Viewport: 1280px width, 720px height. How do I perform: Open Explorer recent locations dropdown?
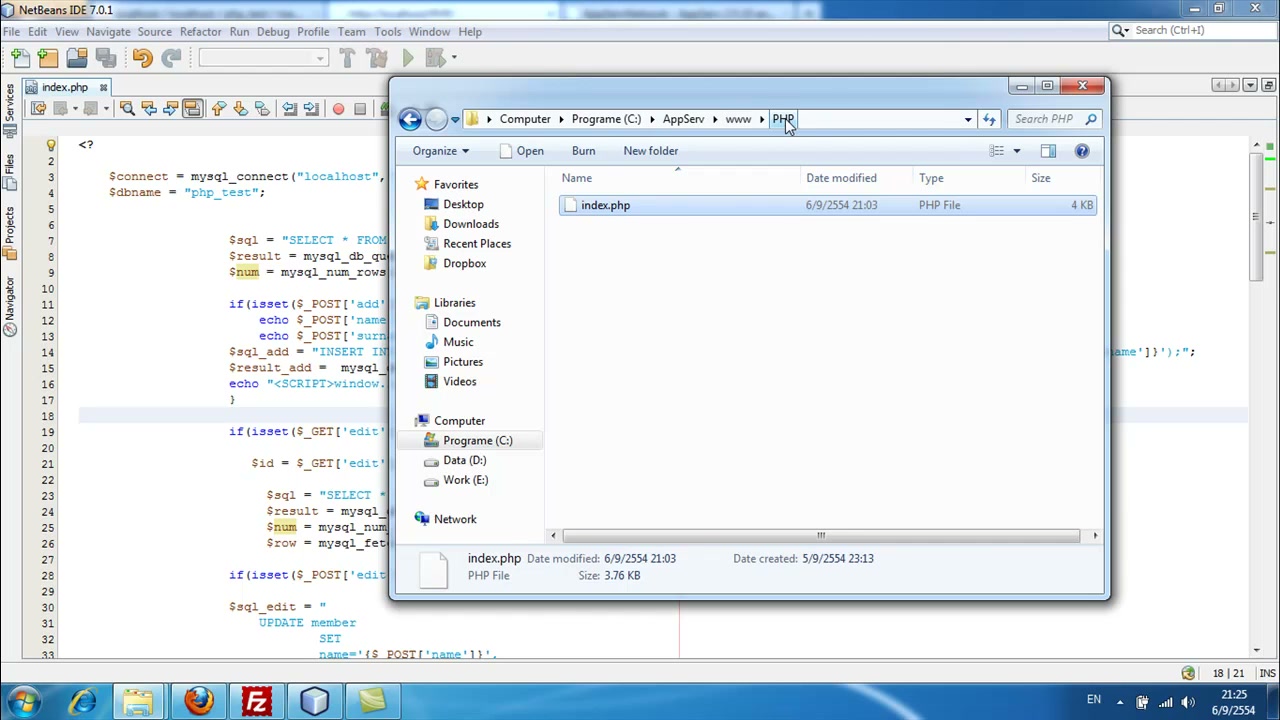point(455,120)
